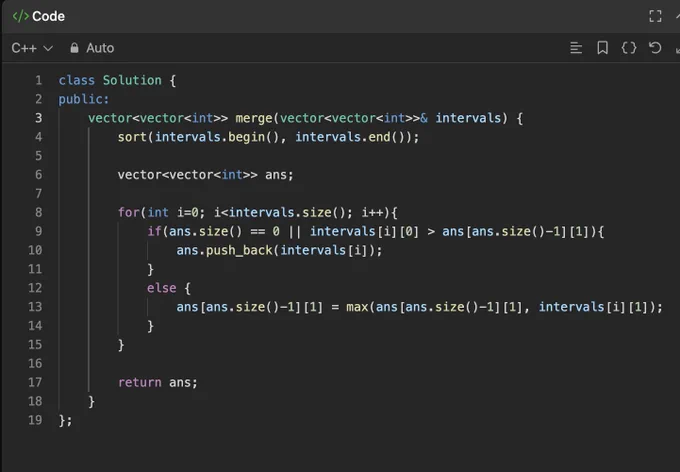Click the 'ans.push_back(intervals[i]);' statement
Image resolution: width=680 pixels, height=472 pixels.
[279, 250]
